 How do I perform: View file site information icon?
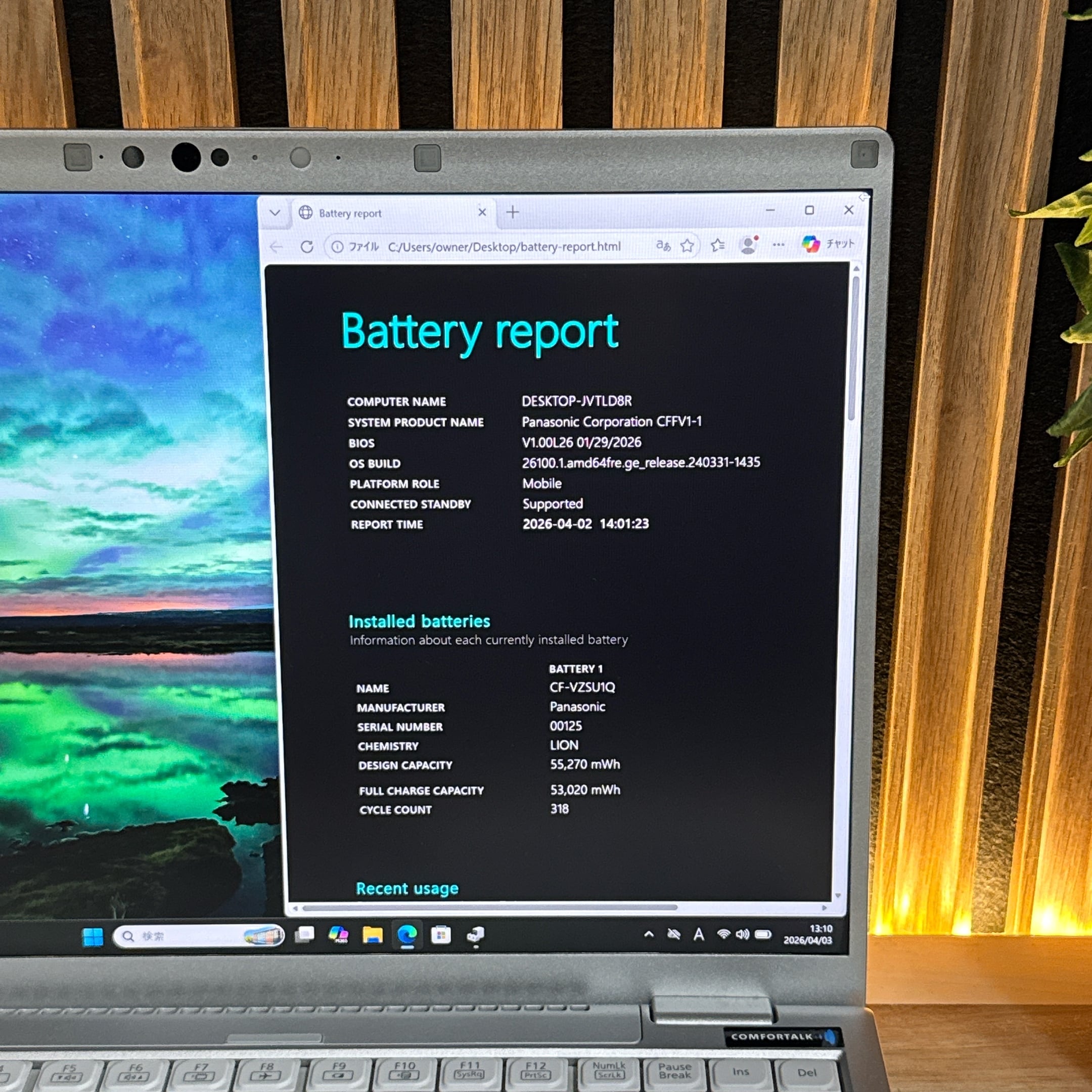click(337, 247)
